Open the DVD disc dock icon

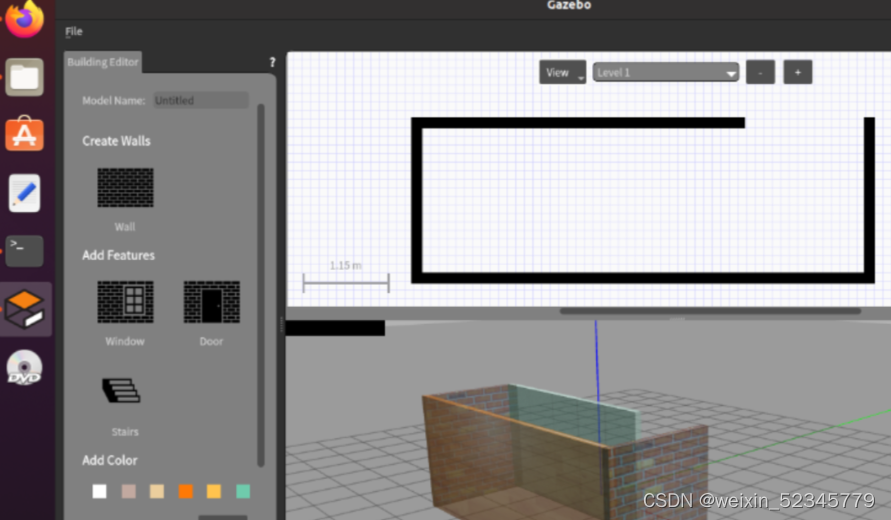tap(24, 368)
